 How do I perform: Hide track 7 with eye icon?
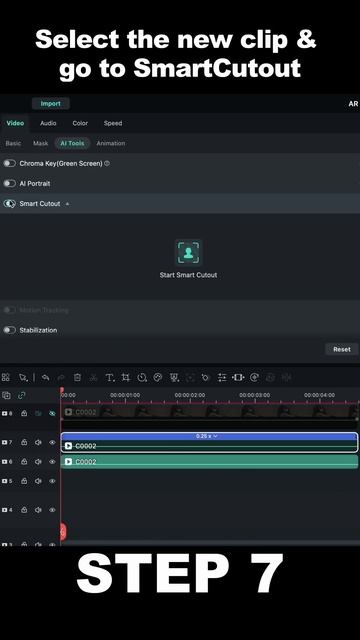pos(52,442)
